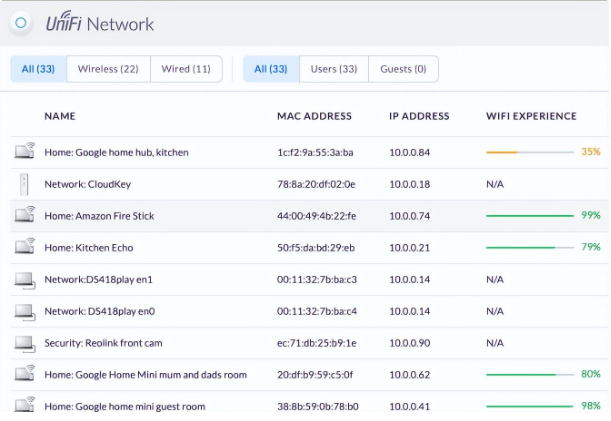611x421 pixels.
Task: Click the wired device icon for Reolink front cam
Action: pos(25,344)
